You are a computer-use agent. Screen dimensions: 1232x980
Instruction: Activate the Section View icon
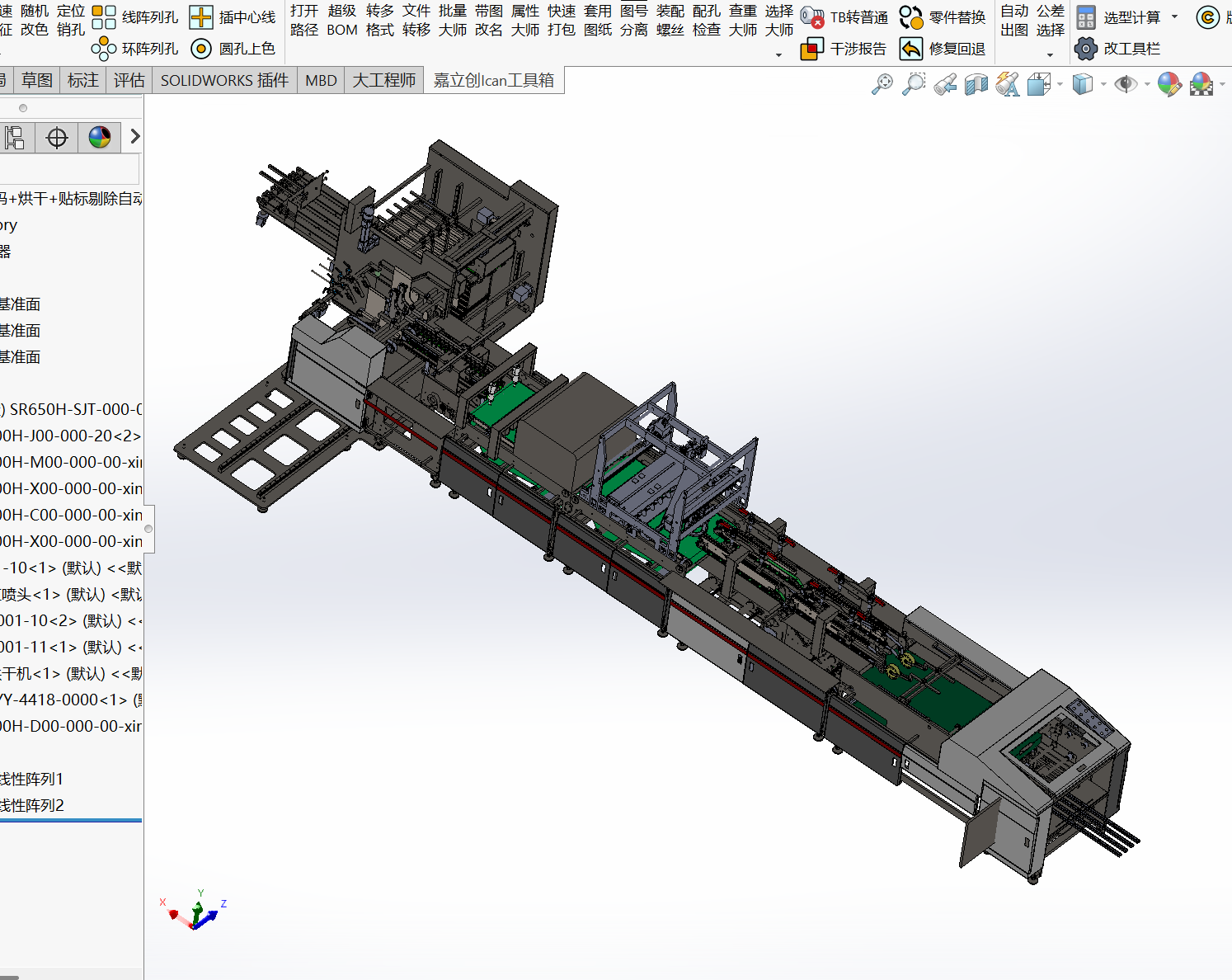click(976, 84)
